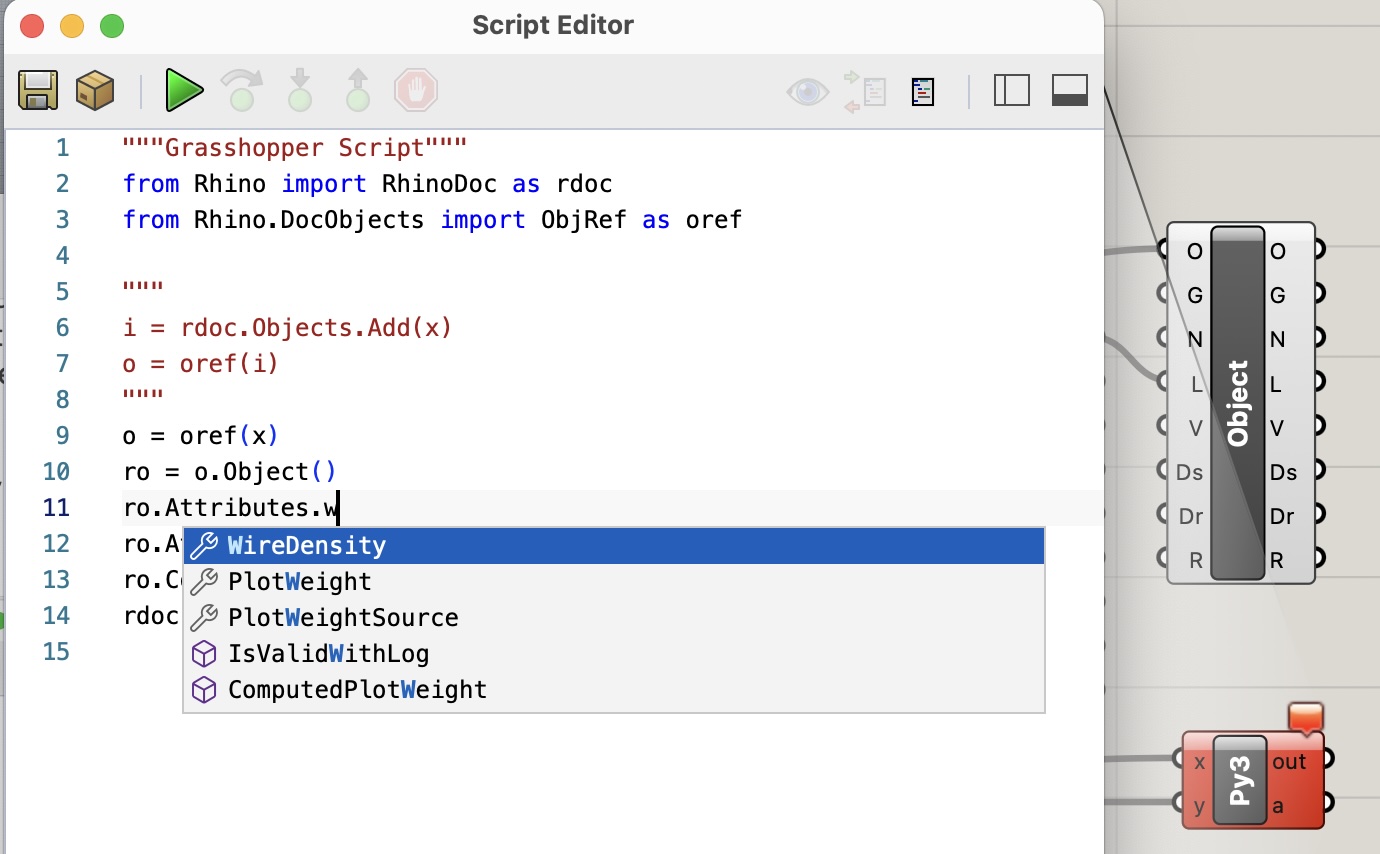Stop execution with the red hand icon
Viewport: 1380px width, 854px height.
coord(416,91)
